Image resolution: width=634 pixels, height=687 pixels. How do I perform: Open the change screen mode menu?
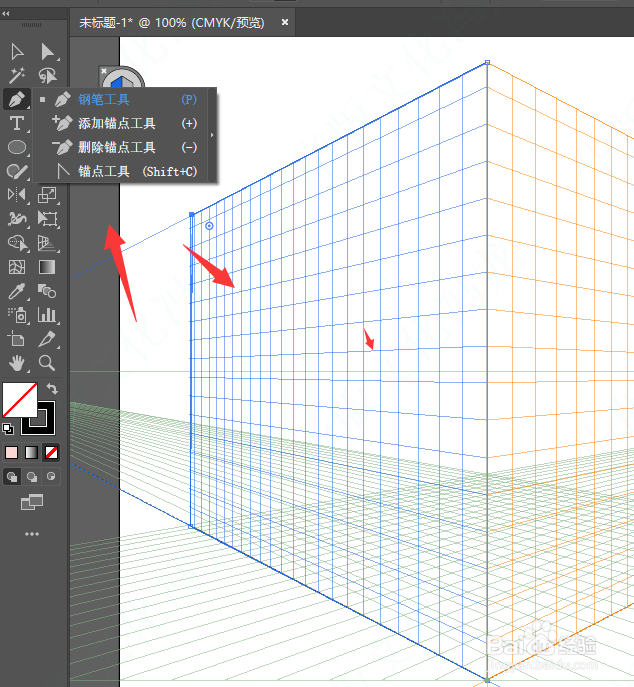pos(32,502)
